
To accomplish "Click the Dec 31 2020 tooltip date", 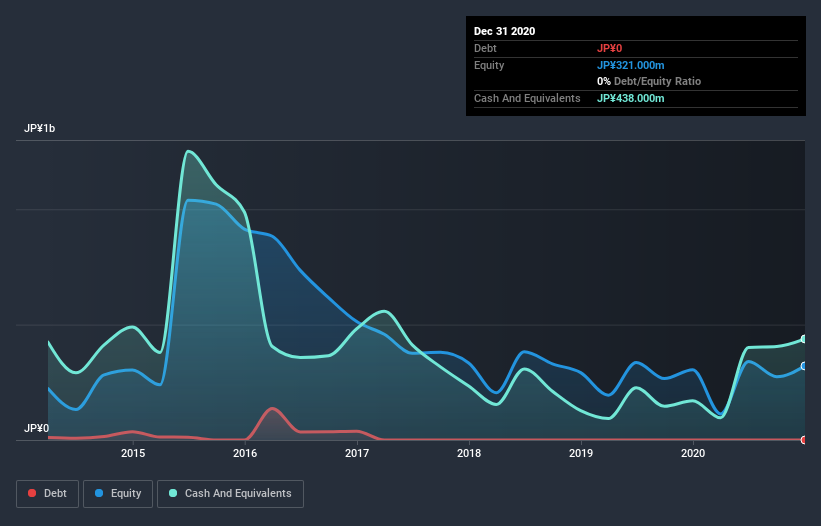I will [x=504, y=31].
